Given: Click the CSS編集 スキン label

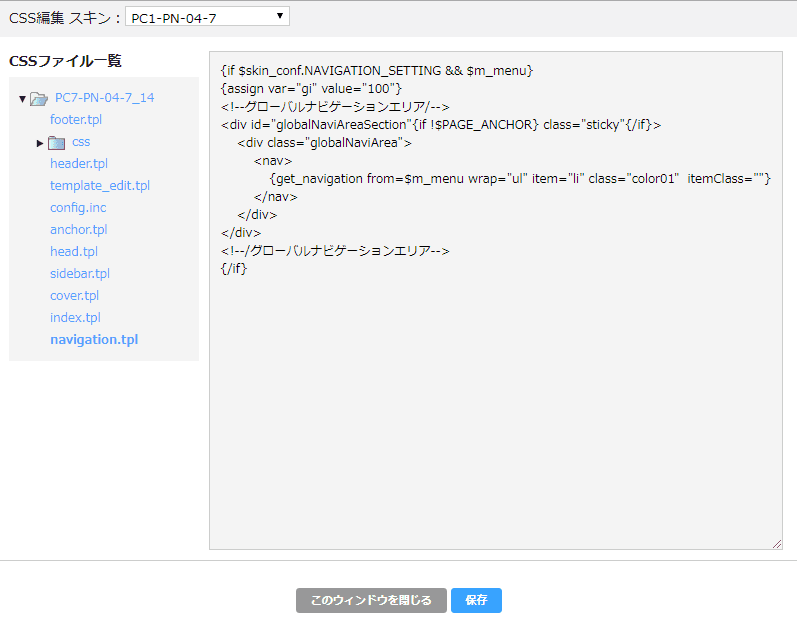Looking at the screenshot, I should click(x=65, y=18).
